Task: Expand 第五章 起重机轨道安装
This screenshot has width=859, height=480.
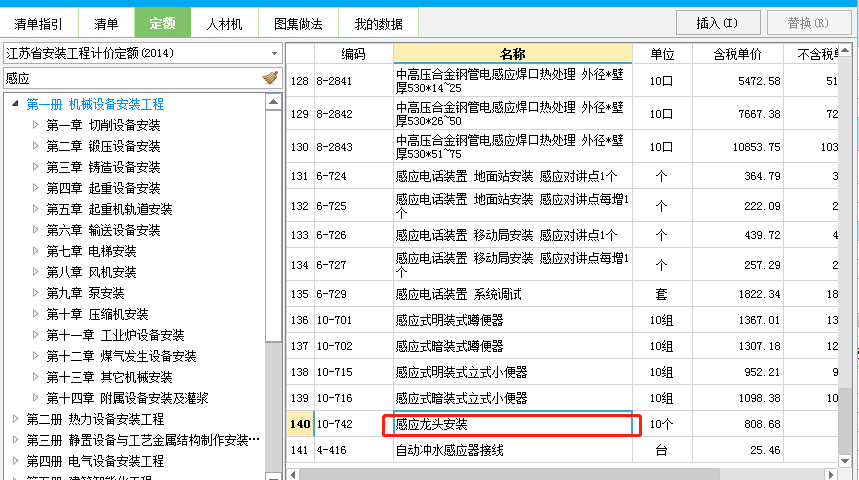Action: pos(35,208)
